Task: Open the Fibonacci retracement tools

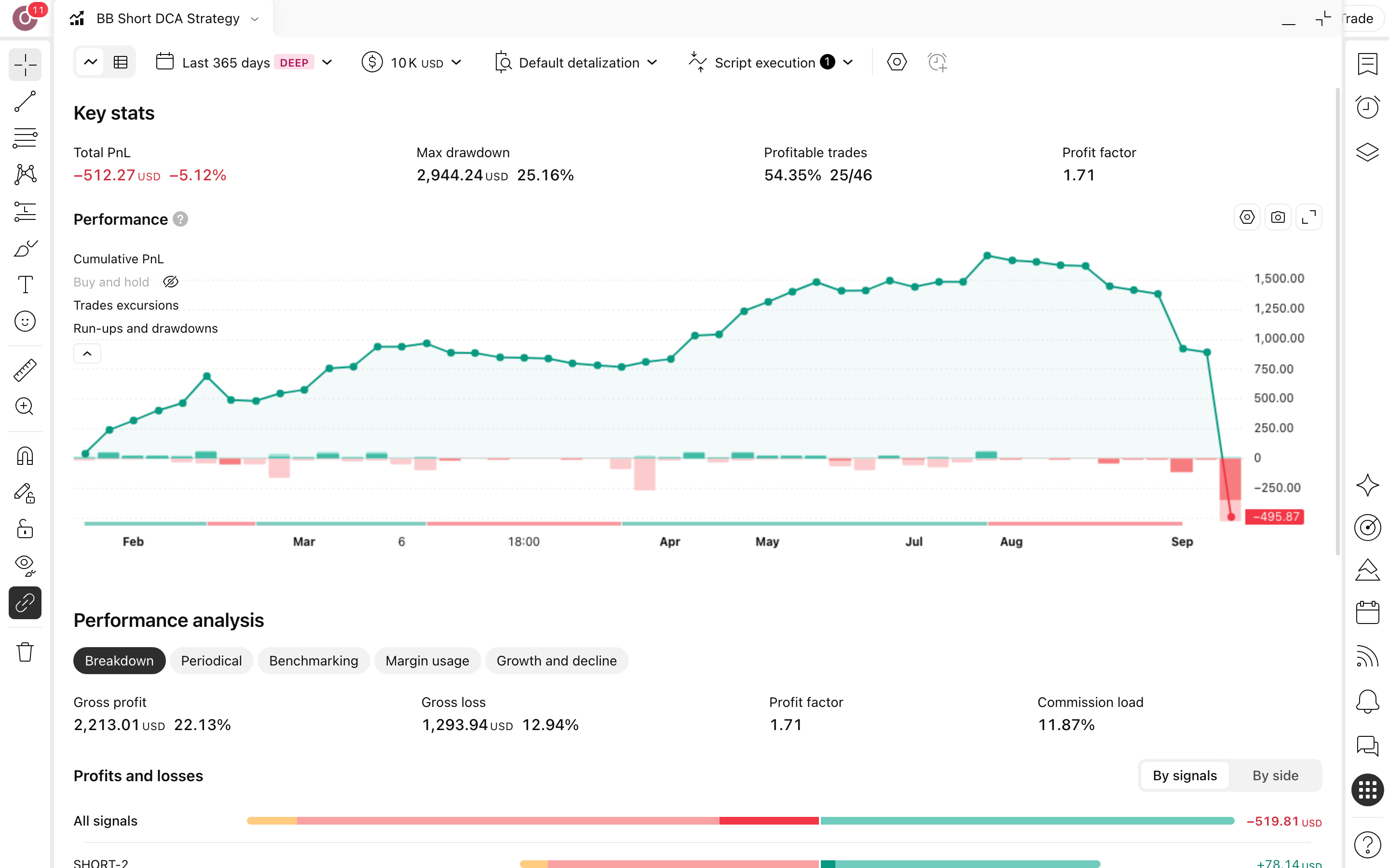Action: coord(25,138)
